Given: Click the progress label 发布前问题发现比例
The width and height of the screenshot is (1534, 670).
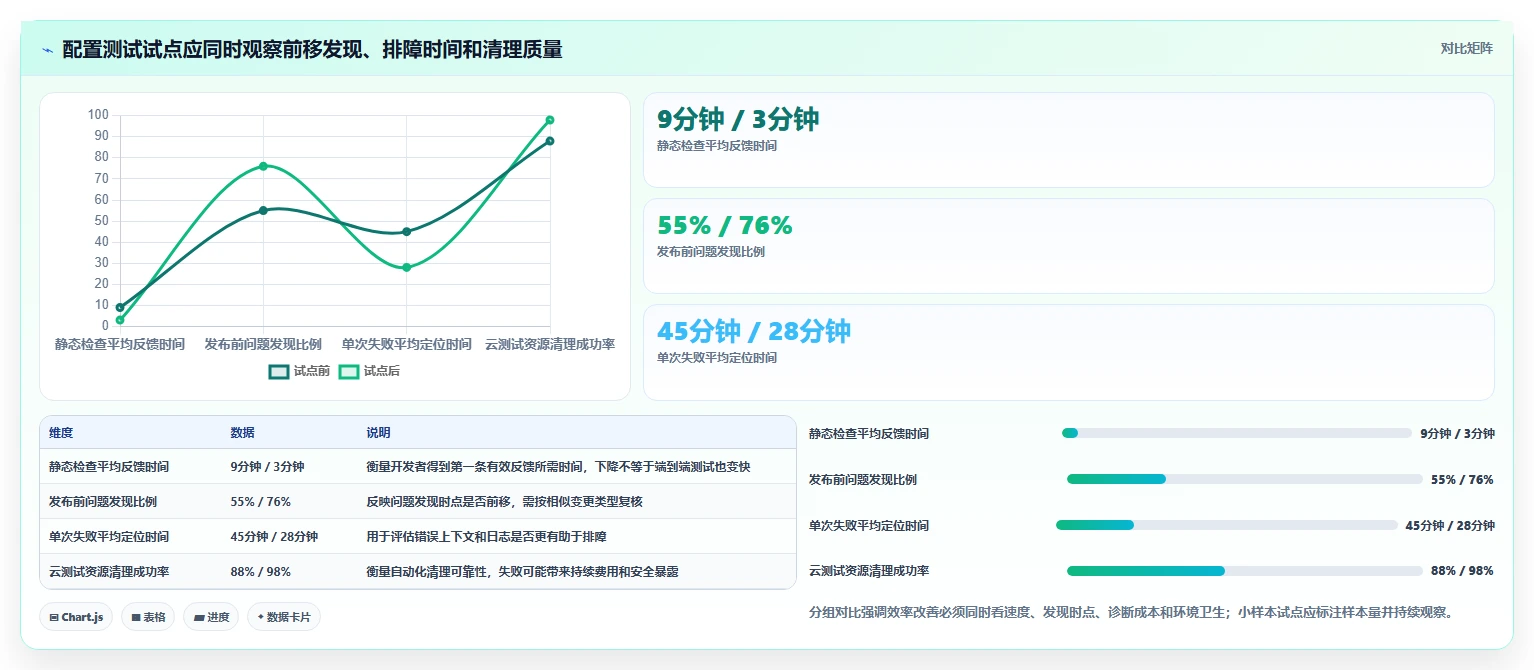Looking at the screenshot, I should coord(863,480).
